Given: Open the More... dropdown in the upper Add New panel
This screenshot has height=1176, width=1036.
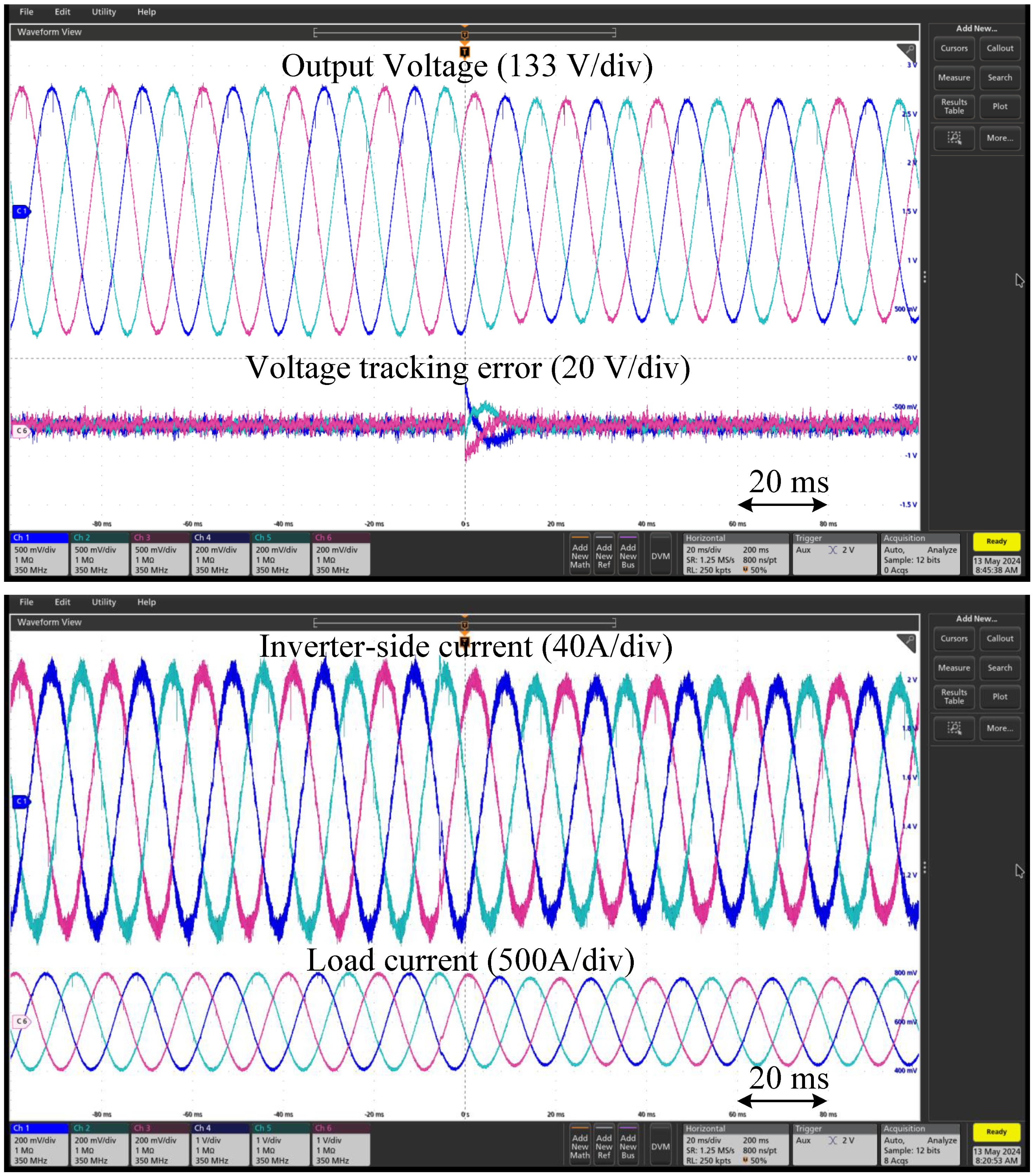Looking at the screenshot, I should [1000, 138].
